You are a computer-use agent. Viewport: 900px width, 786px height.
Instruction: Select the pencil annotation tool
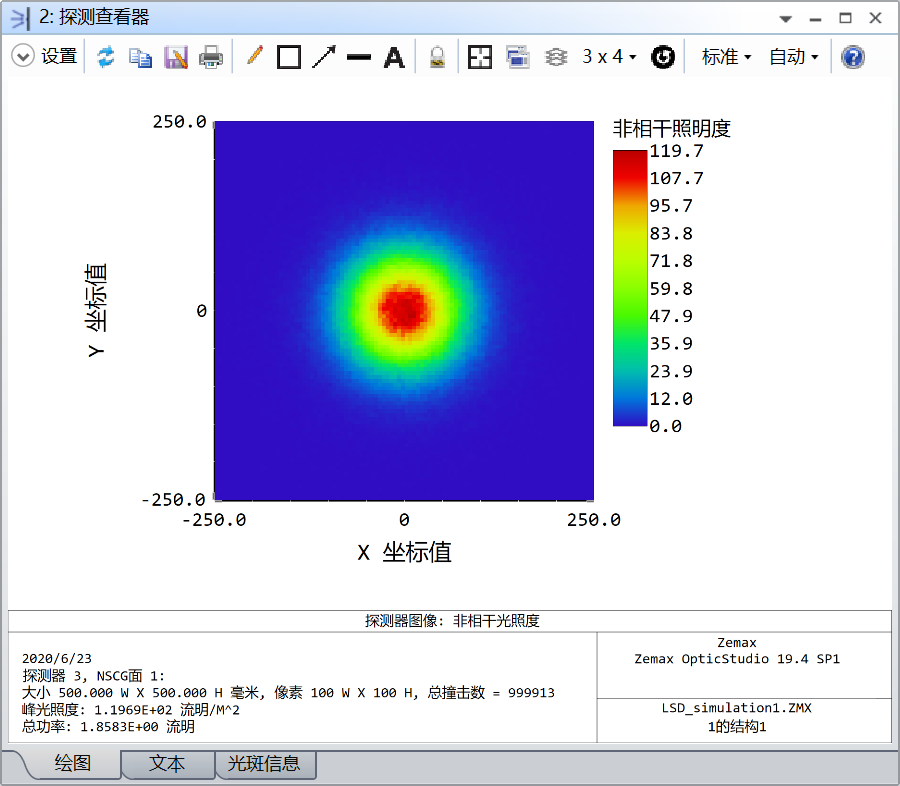tap(254, 57)
